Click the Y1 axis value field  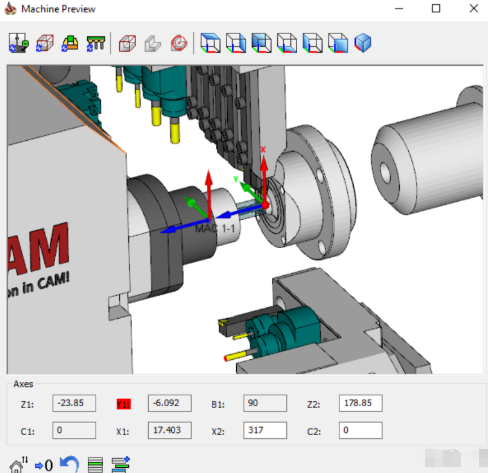point(170,403)
